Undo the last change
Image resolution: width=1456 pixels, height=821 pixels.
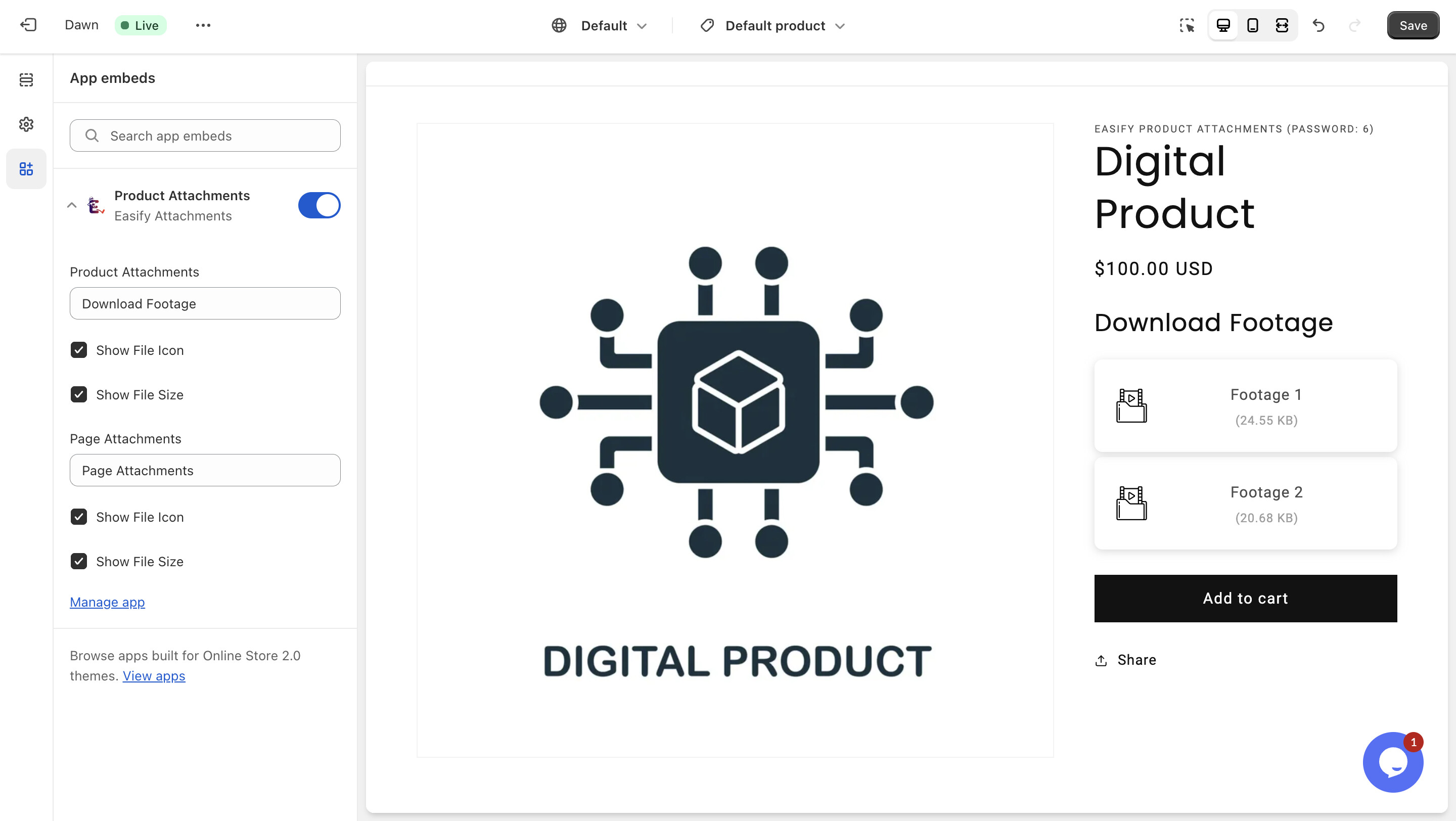(1318, 25)
